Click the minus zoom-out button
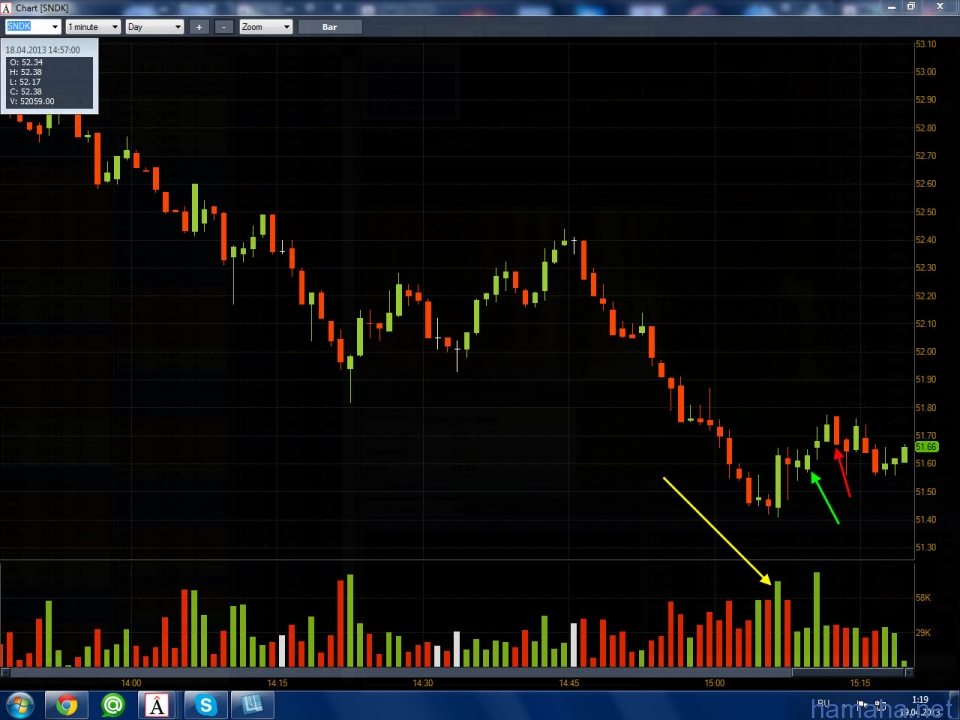The image size is (960, 720). [x=224, y=27]
